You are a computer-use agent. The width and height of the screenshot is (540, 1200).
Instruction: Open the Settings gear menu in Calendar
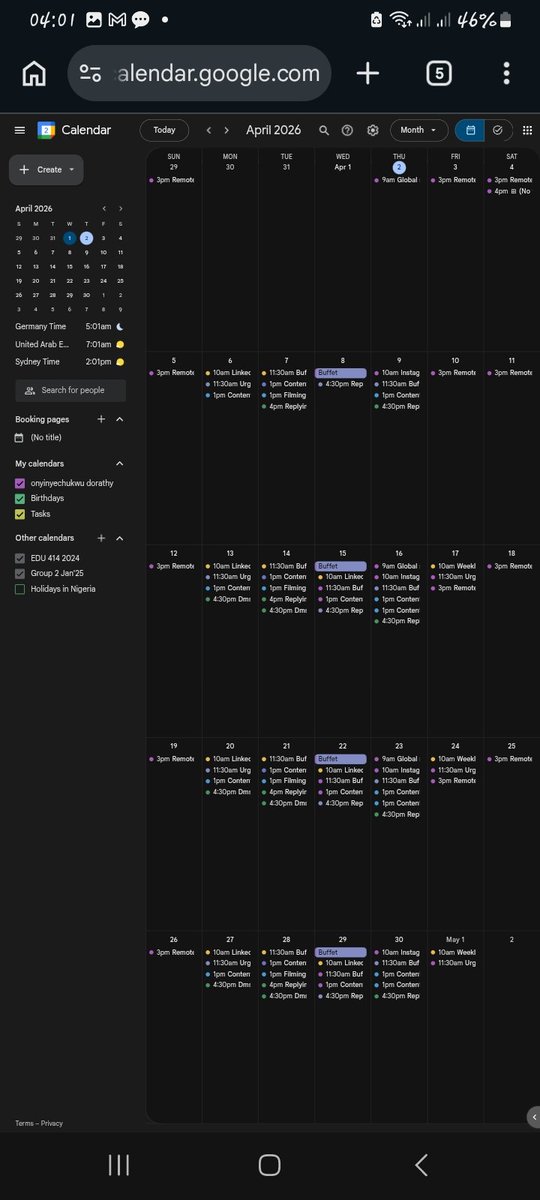coord(373,130)
